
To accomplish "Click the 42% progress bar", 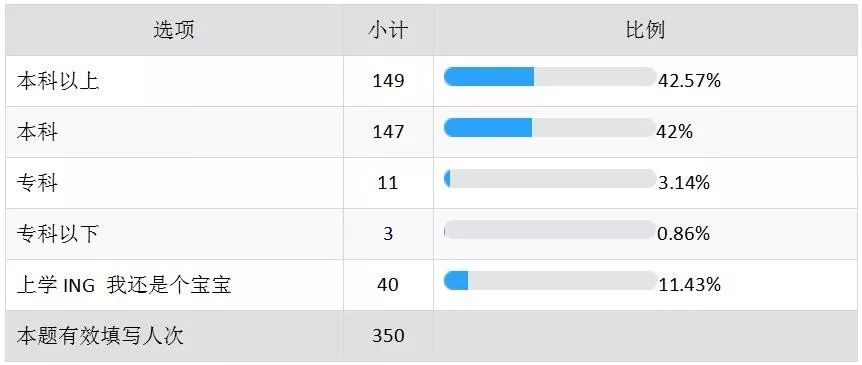I will pyautogui.click(x=550, y=128).
